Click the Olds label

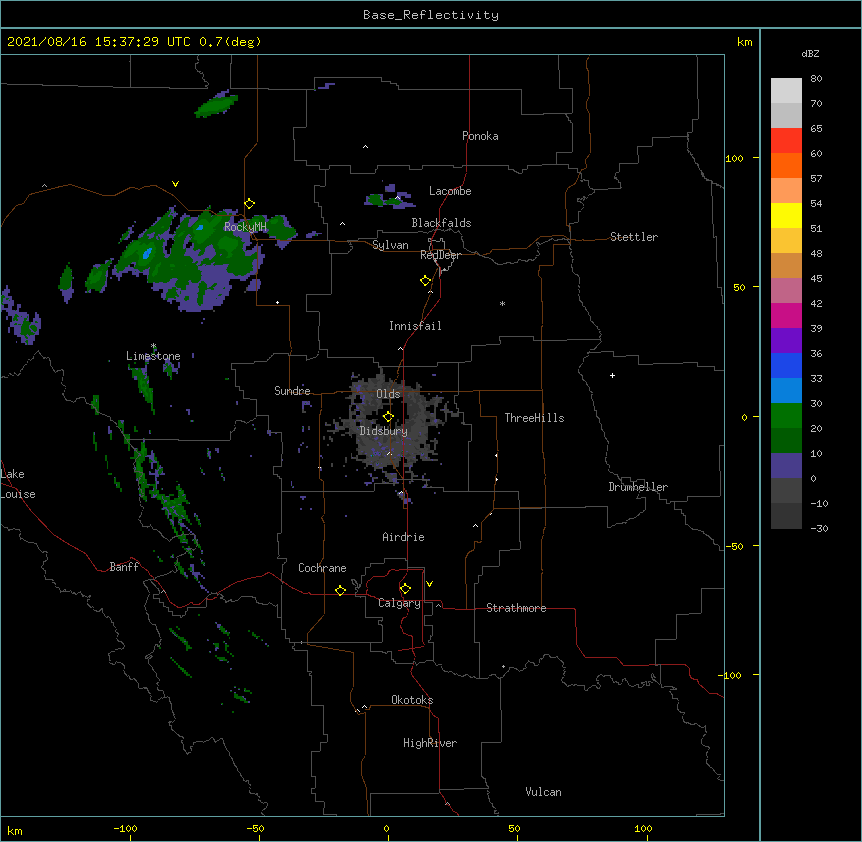tap(388, 394)
